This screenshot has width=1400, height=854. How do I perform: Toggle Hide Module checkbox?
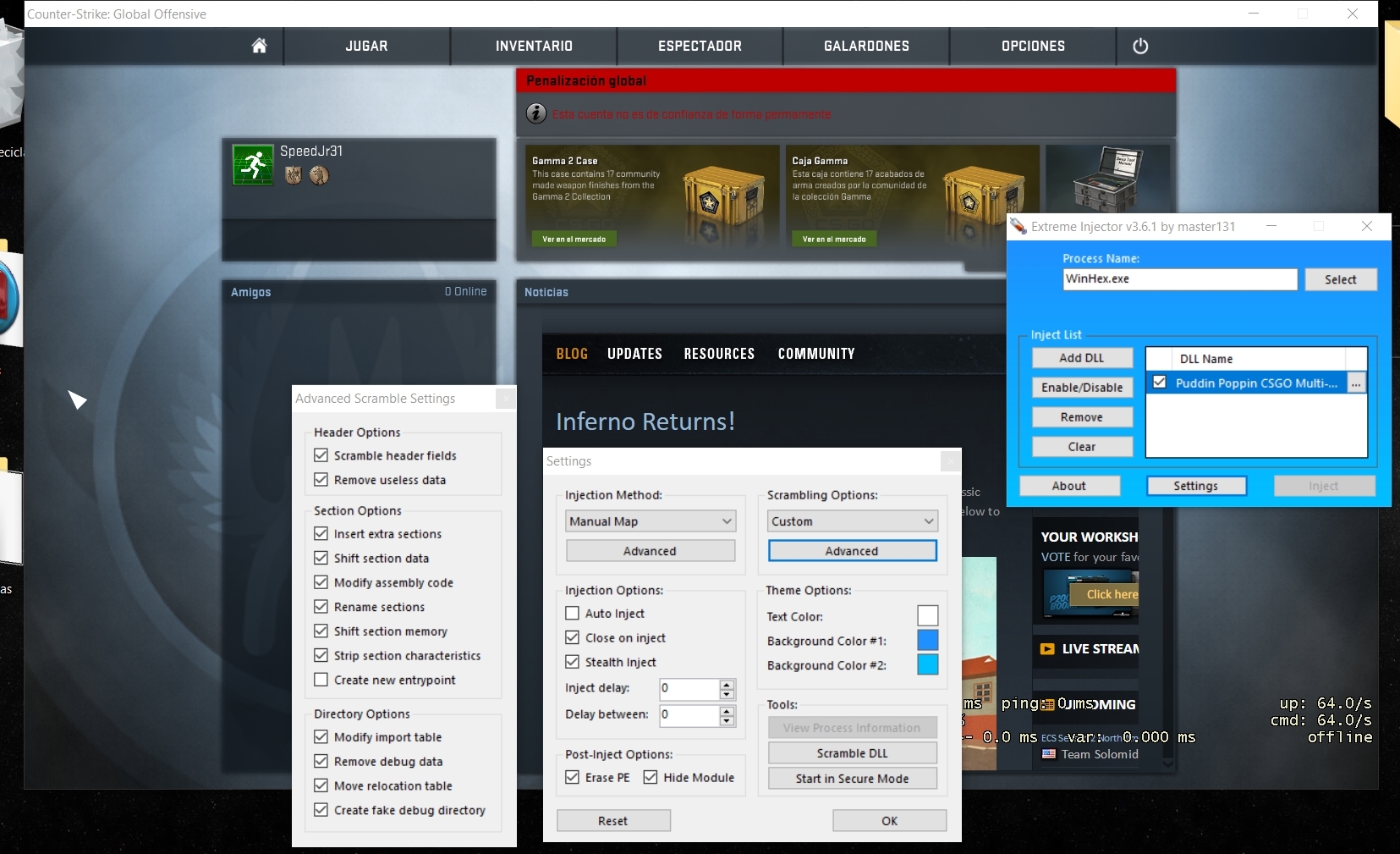[x=651, y=777]
